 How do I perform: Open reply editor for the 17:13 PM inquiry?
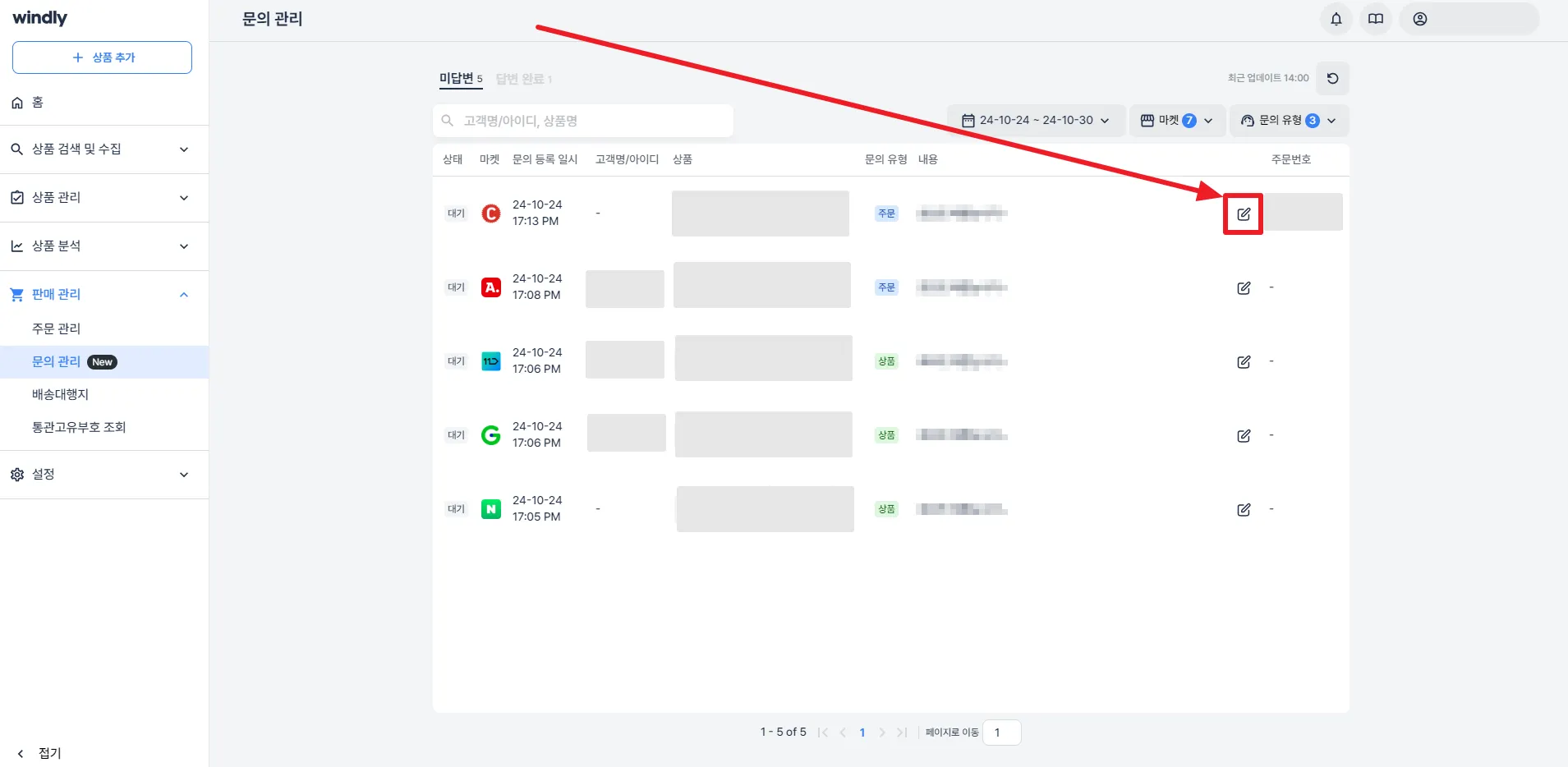pyautogui.click(x=1244, y=214)
